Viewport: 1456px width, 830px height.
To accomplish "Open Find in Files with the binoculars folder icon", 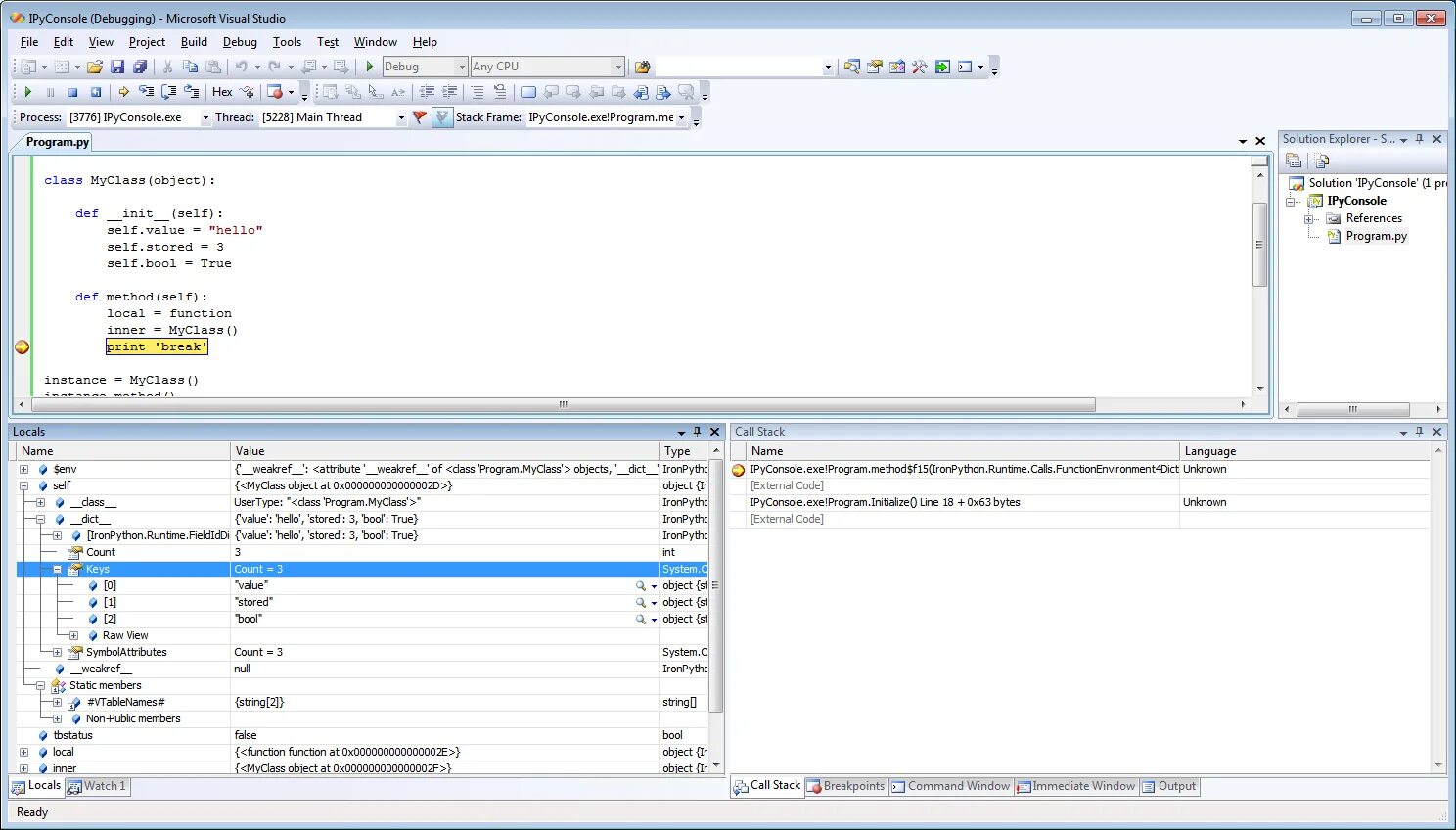I will coord(643,67).
